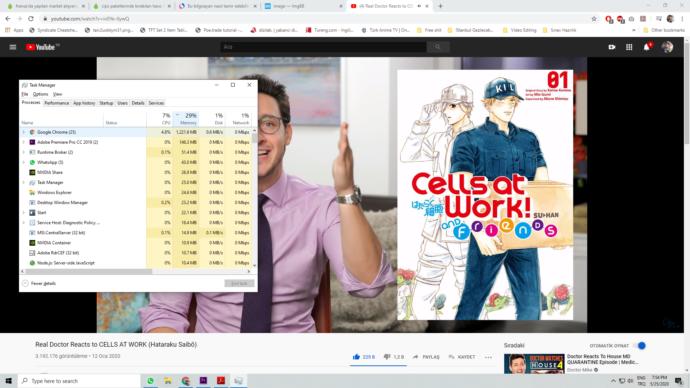
Task: Show hidden system tray icons chevron
Action: click(x=613, y=381)
